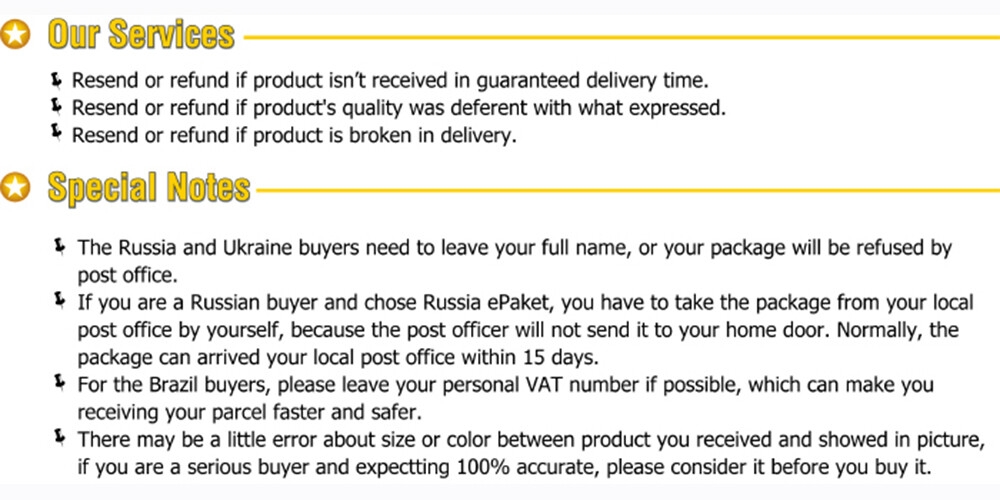Click the star icon beside Our Services

coord(15,36)
